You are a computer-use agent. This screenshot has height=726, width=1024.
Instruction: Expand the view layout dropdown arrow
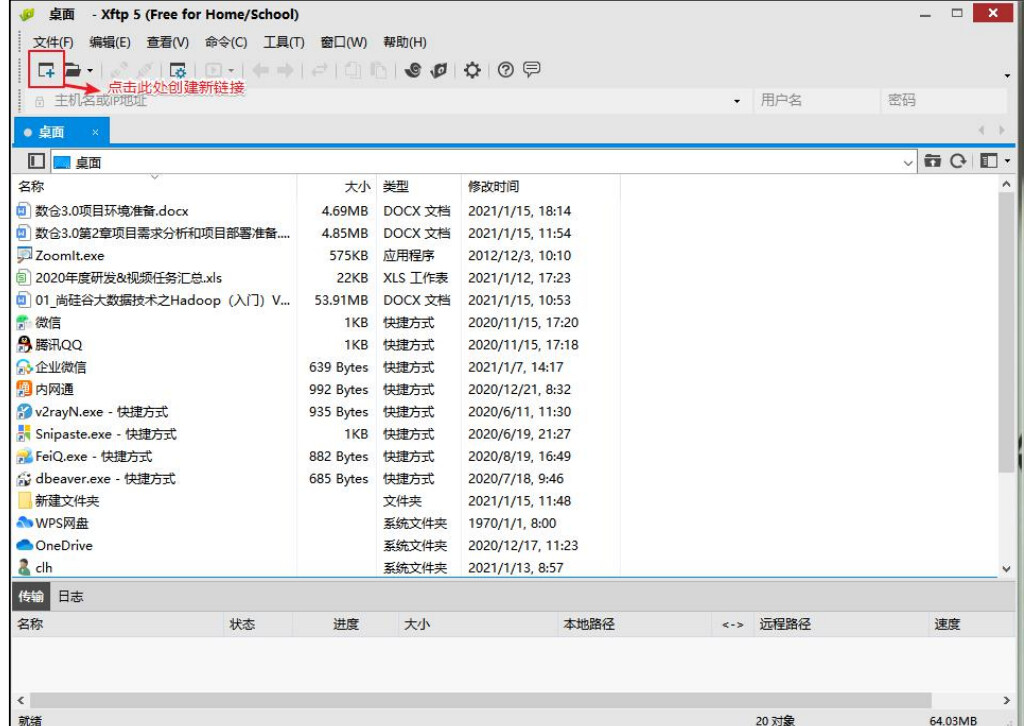pyautogui.click(x=1008, y=161)
